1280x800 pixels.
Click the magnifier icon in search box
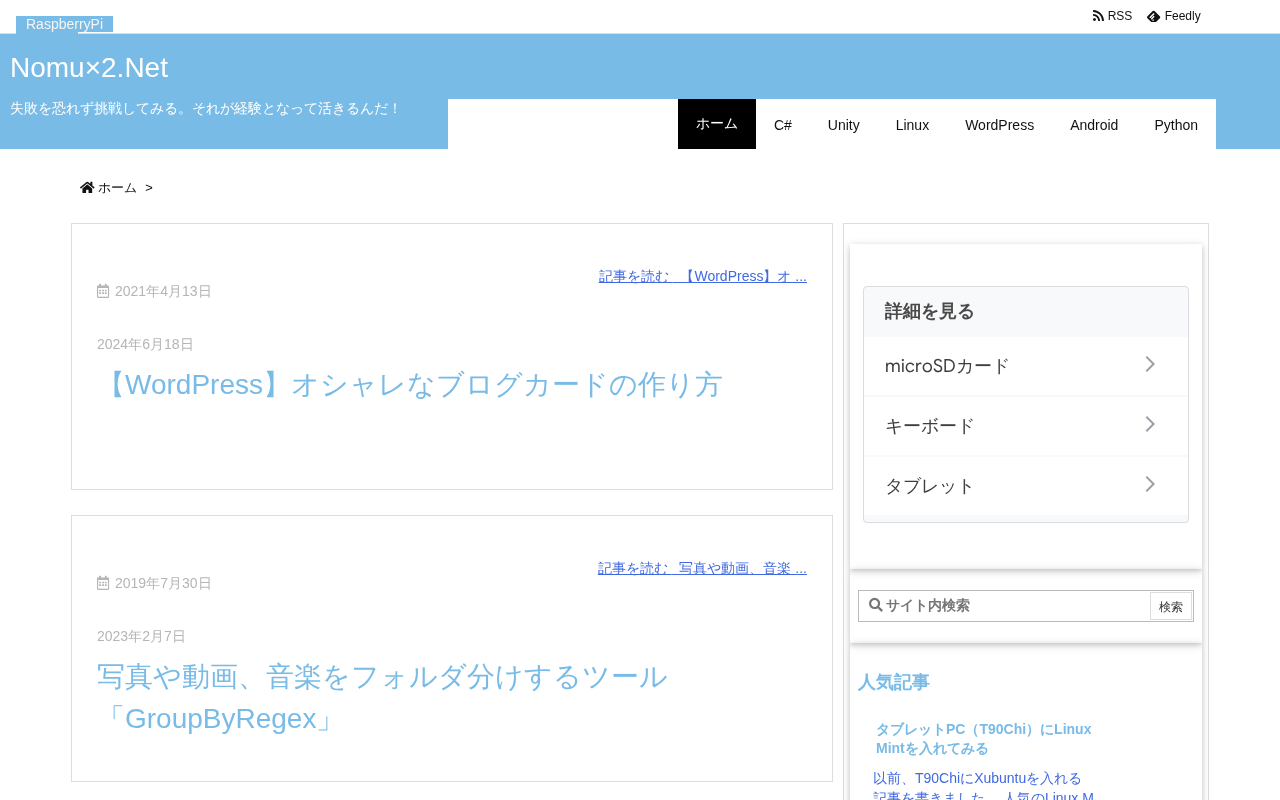coord(876,605)
